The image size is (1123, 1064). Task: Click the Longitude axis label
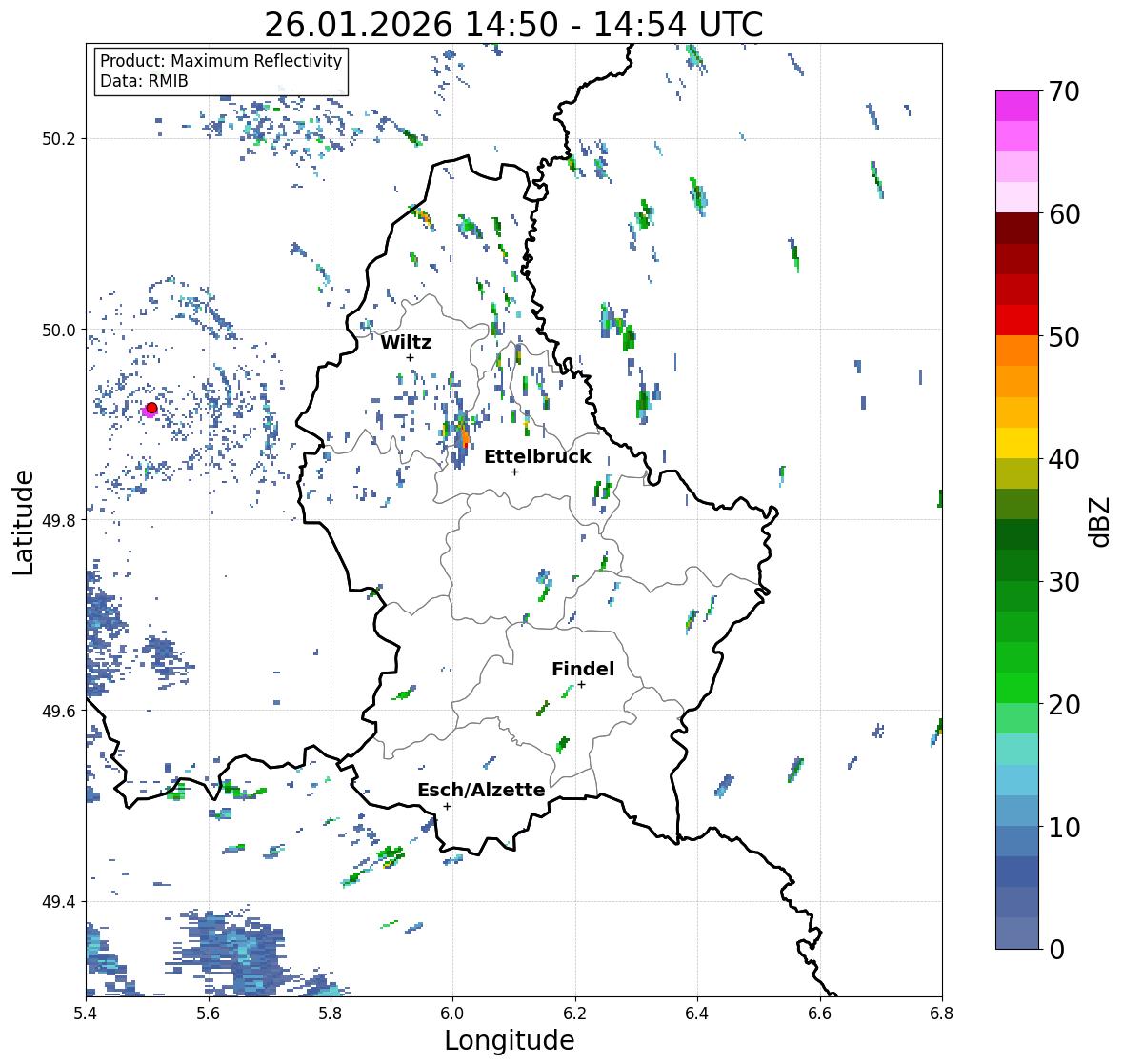click(510, 1040)
